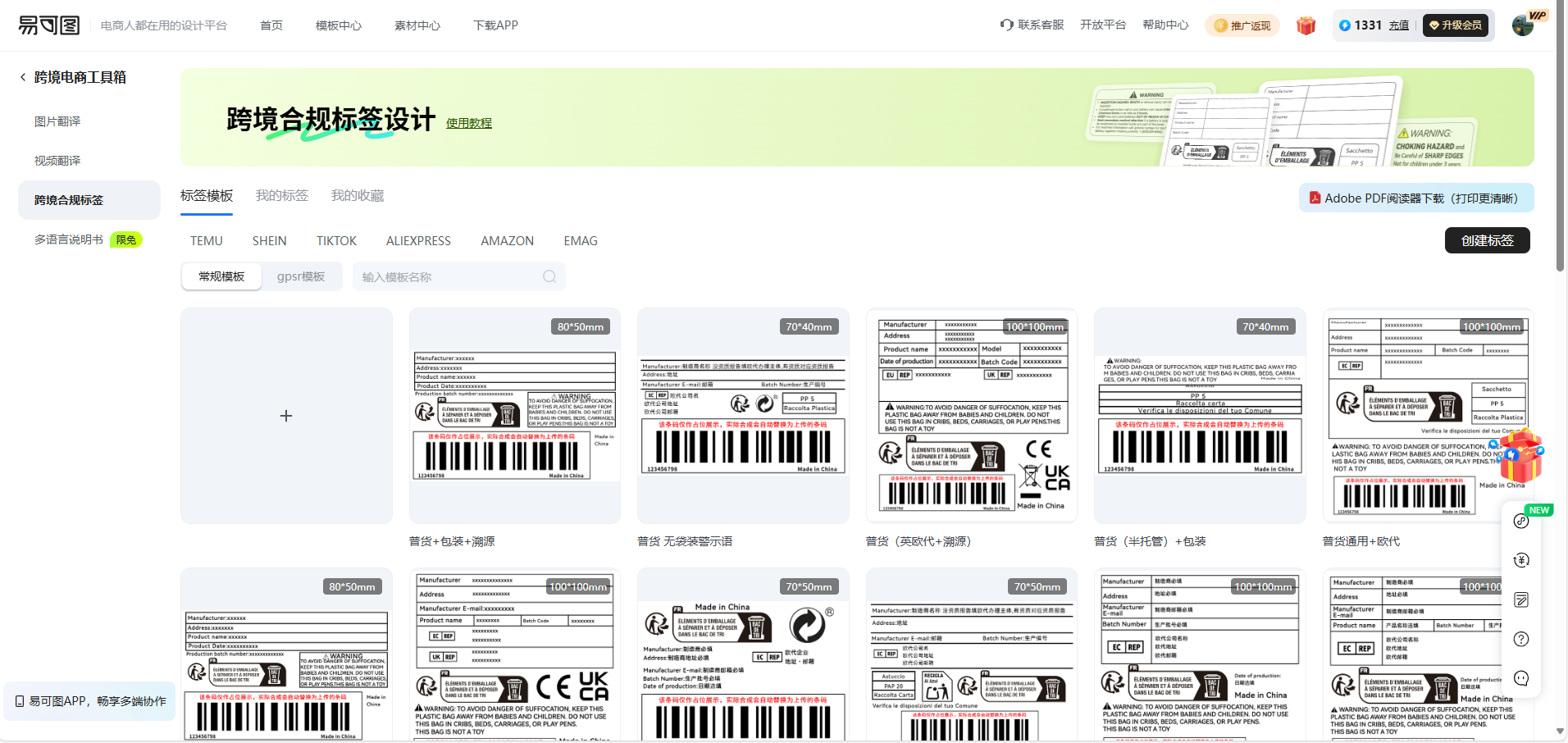Open the red gift box icon in header
Viewport: 1568px width, 743px height.
pyautogui.click(x=1306, y=25)
